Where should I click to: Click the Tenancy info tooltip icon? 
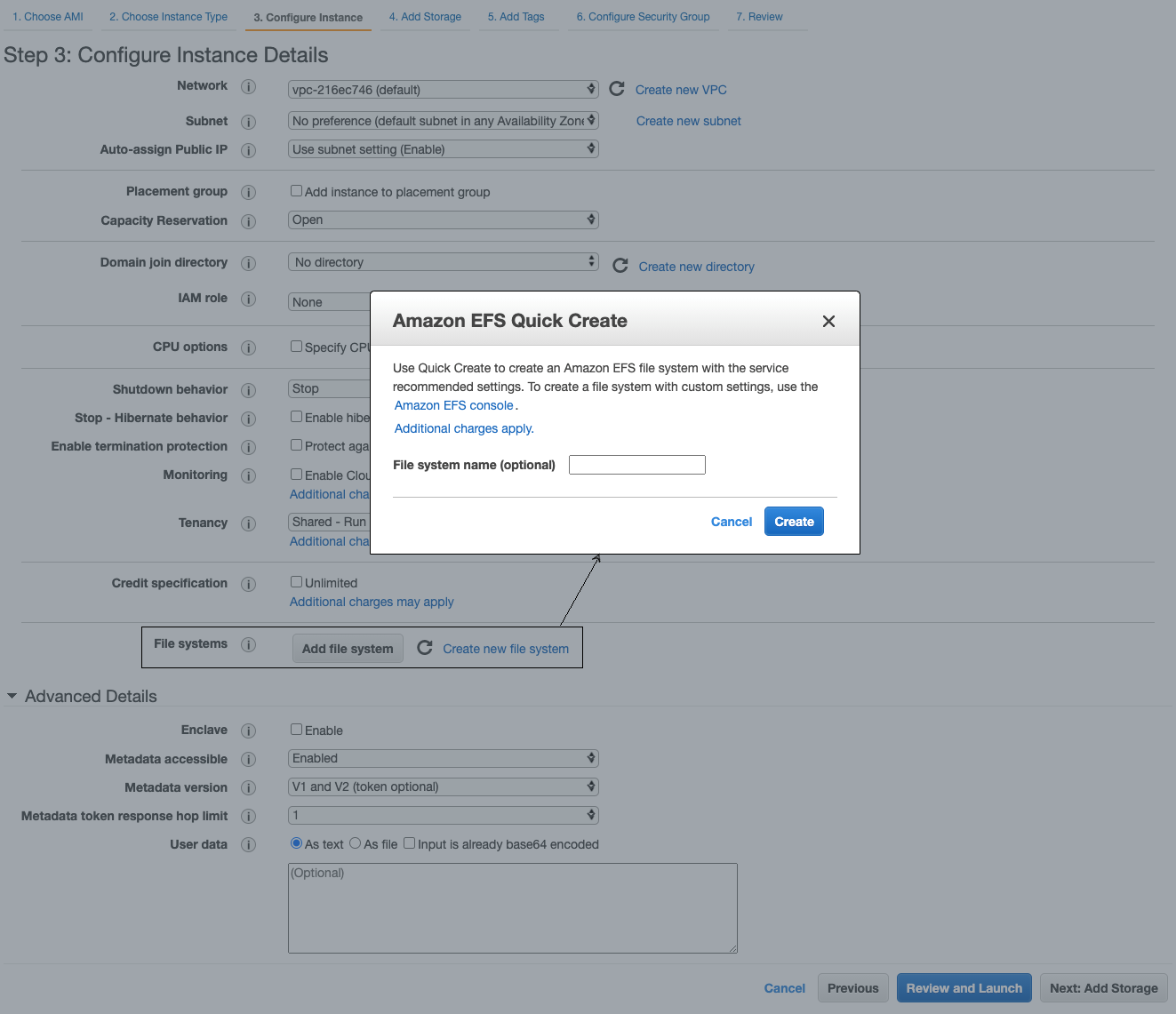click(249, 523)
